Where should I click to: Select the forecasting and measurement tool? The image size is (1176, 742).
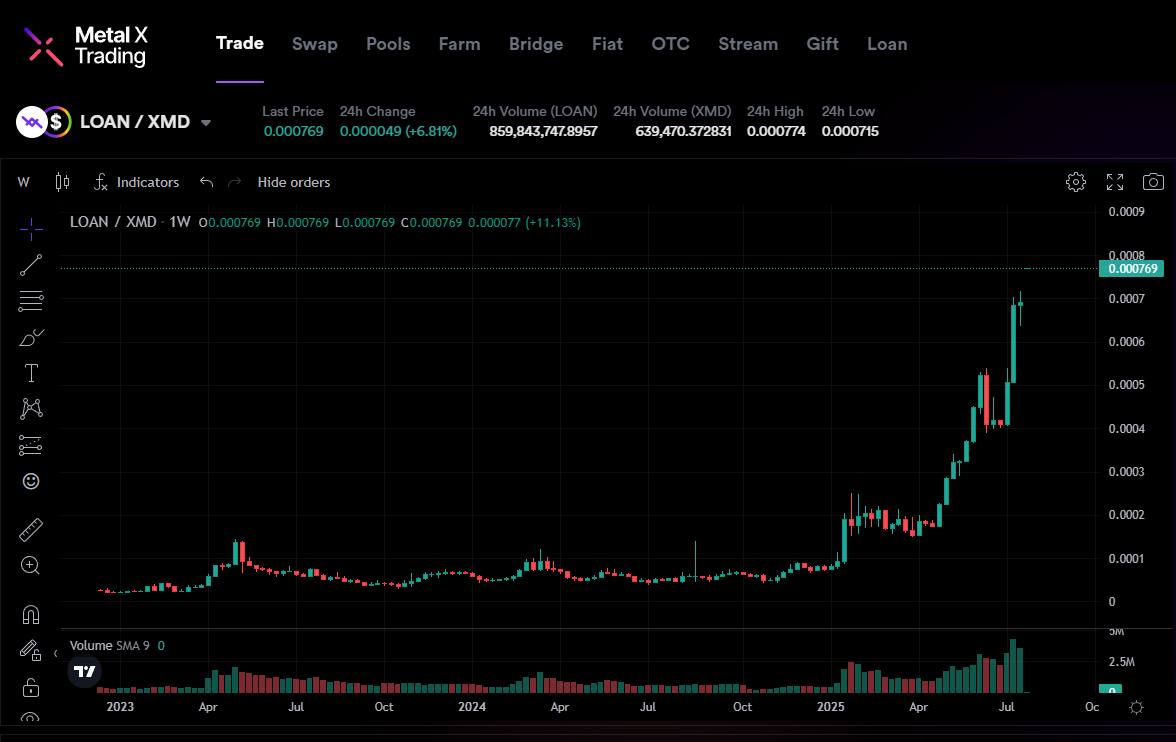coord(31,445)
